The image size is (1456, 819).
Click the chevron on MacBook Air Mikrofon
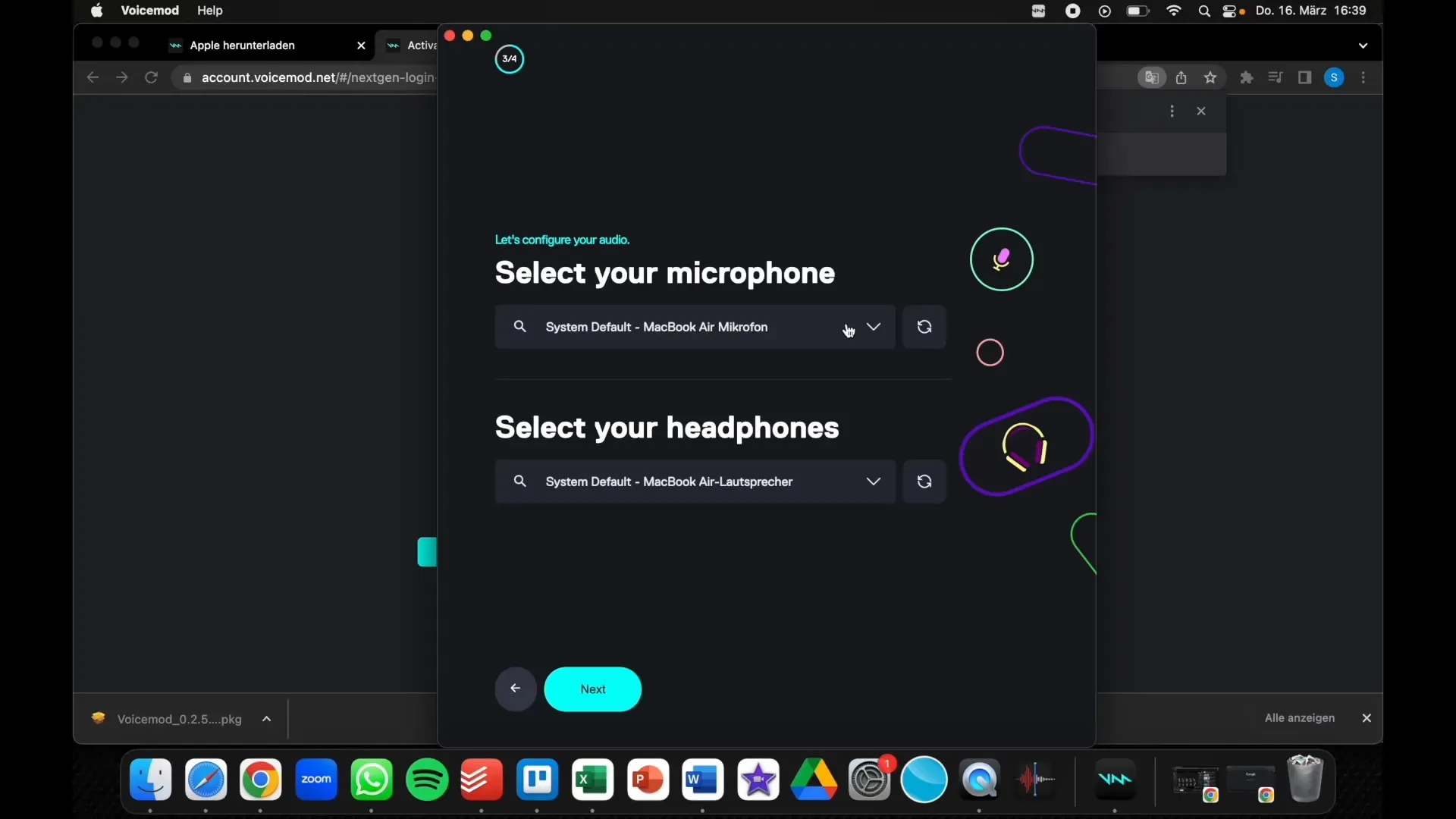(x=873, y=327)
